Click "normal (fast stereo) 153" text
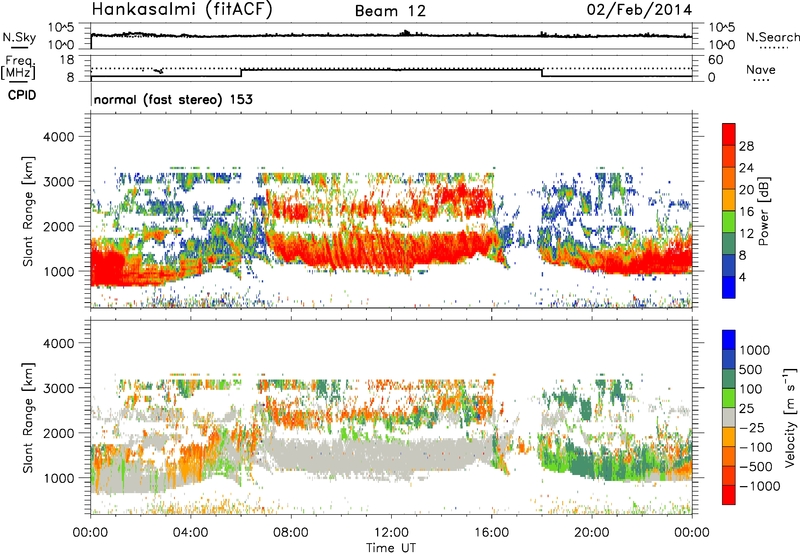800x554 pixels. (x=173, y=100)
